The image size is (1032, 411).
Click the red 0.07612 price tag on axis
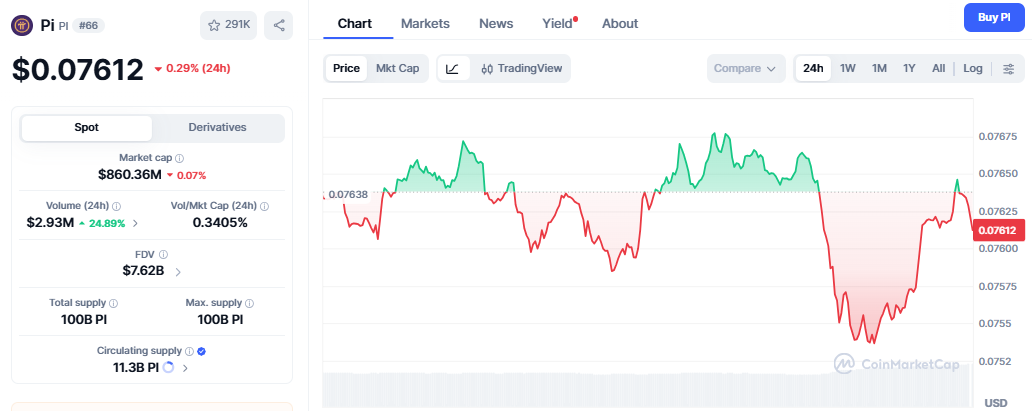998,231
